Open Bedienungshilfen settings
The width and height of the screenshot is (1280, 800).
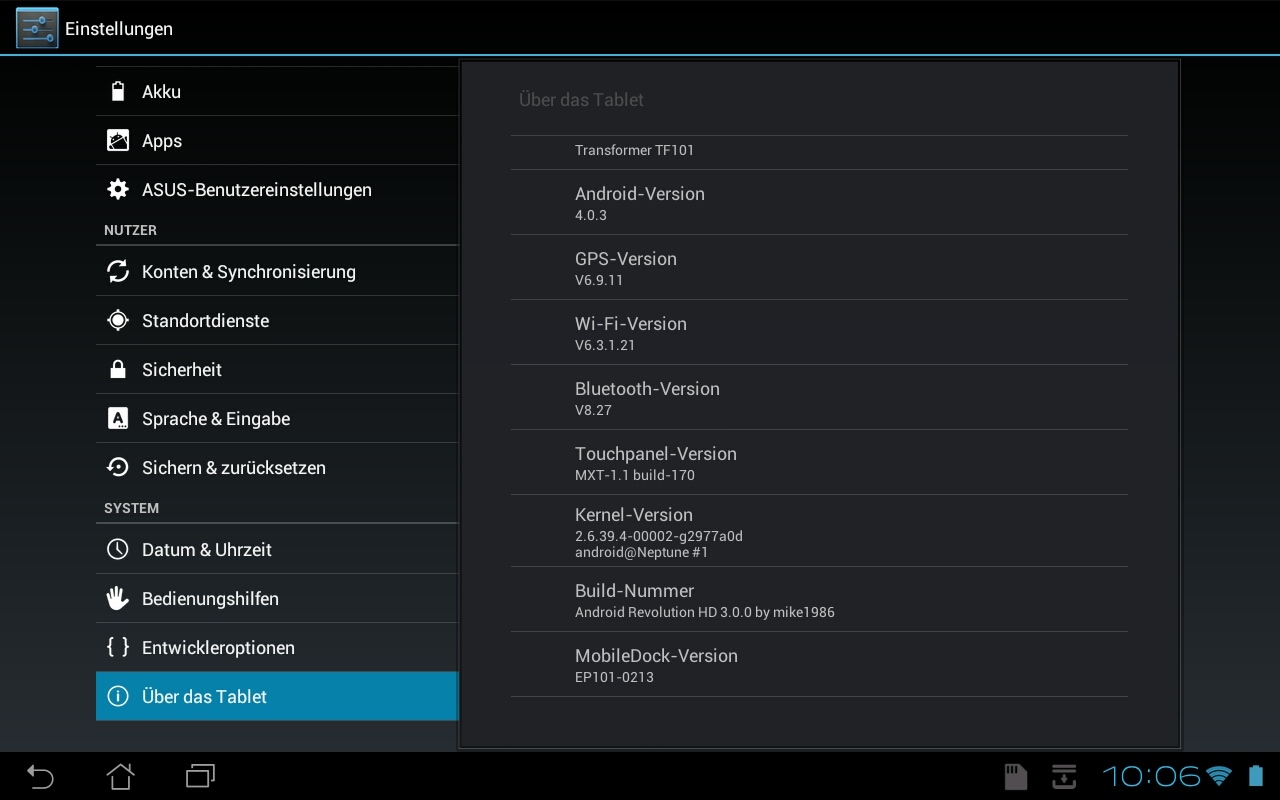tap(277, 598)
